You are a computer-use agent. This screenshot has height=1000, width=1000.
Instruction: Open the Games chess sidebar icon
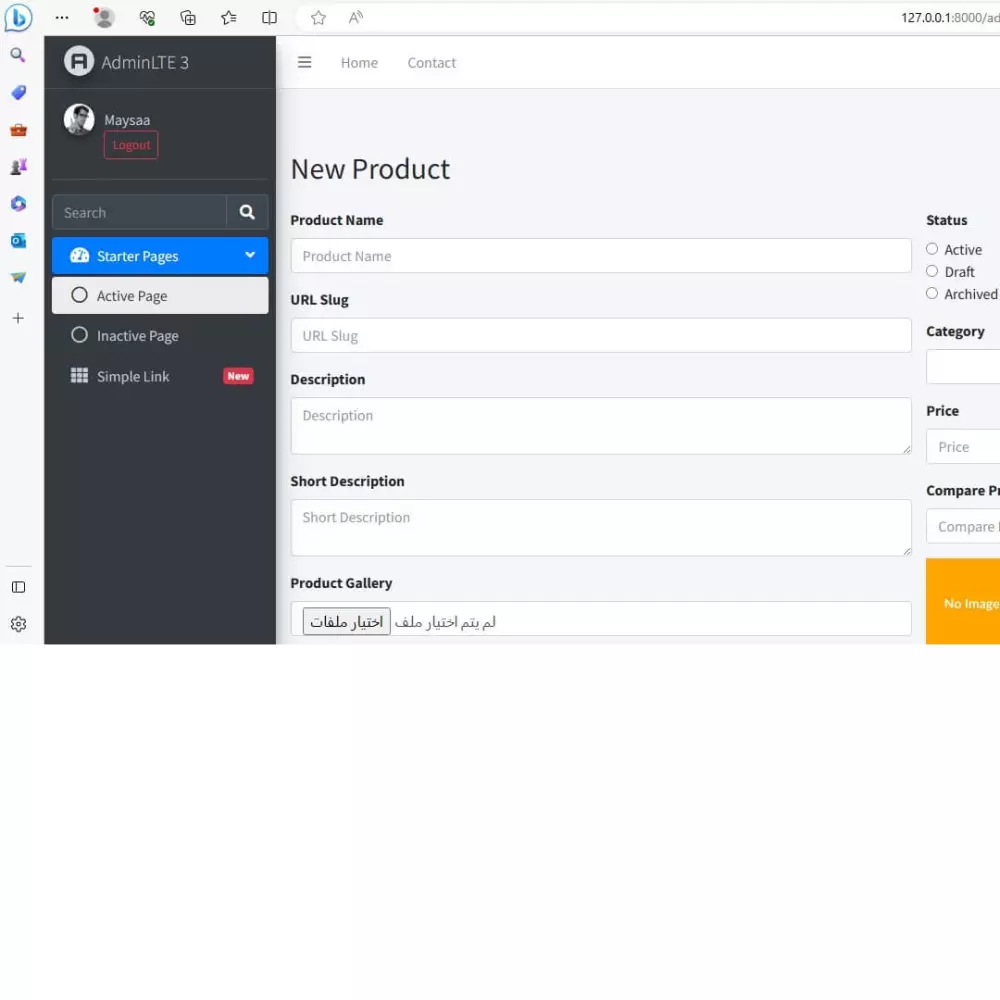point(18,167)
